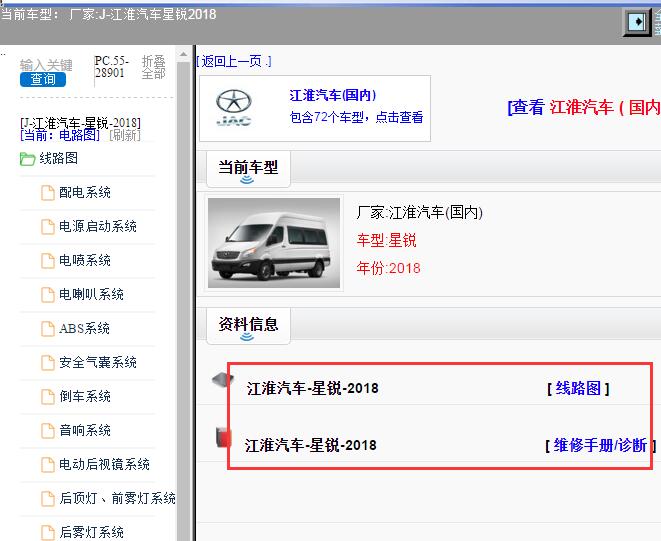Open 电源启动系统 in the tree

click(x=98, y=226)
